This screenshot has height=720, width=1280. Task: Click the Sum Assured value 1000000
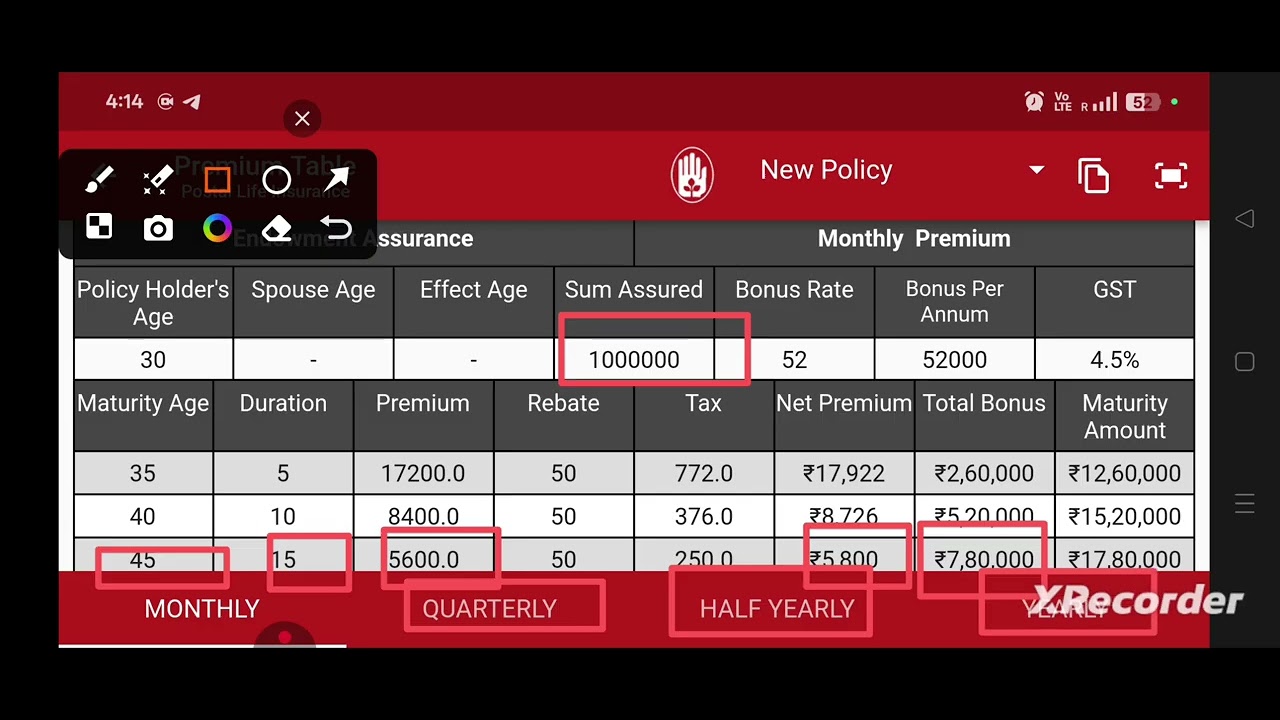pos(634,360)
